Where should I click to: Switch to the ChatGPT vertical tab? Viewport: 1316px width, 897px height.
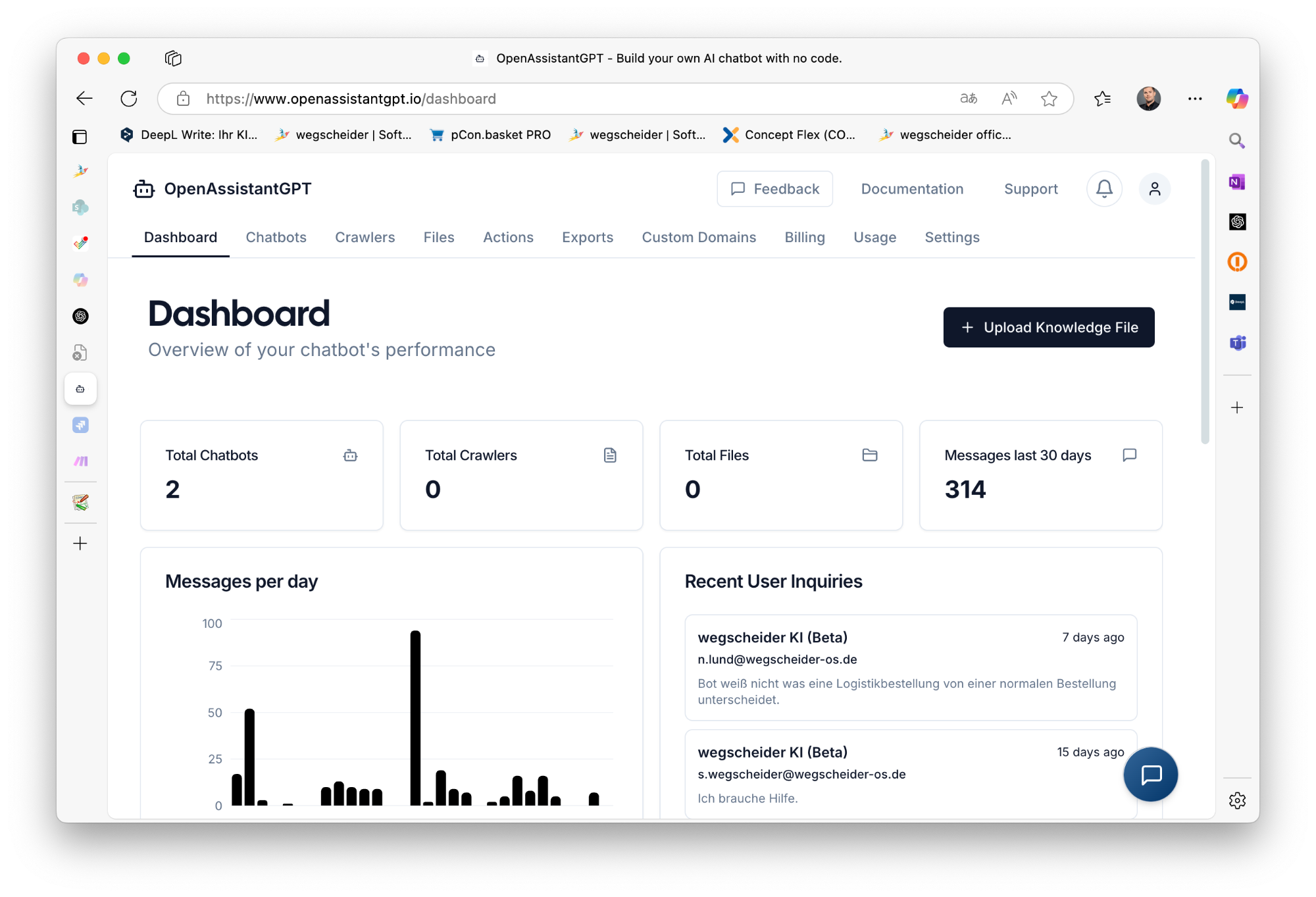80,316
